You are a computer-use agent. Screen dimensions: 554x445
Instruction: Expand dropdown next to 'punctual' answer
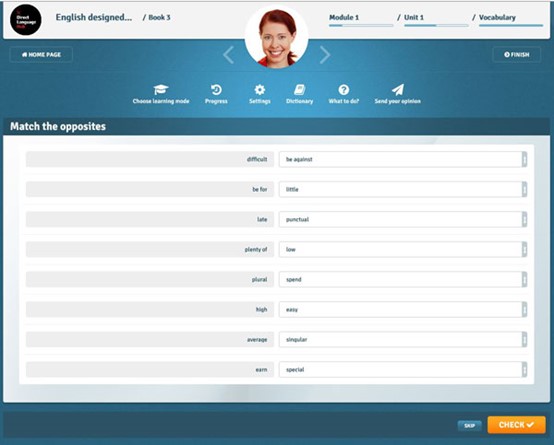coord(524,219)
